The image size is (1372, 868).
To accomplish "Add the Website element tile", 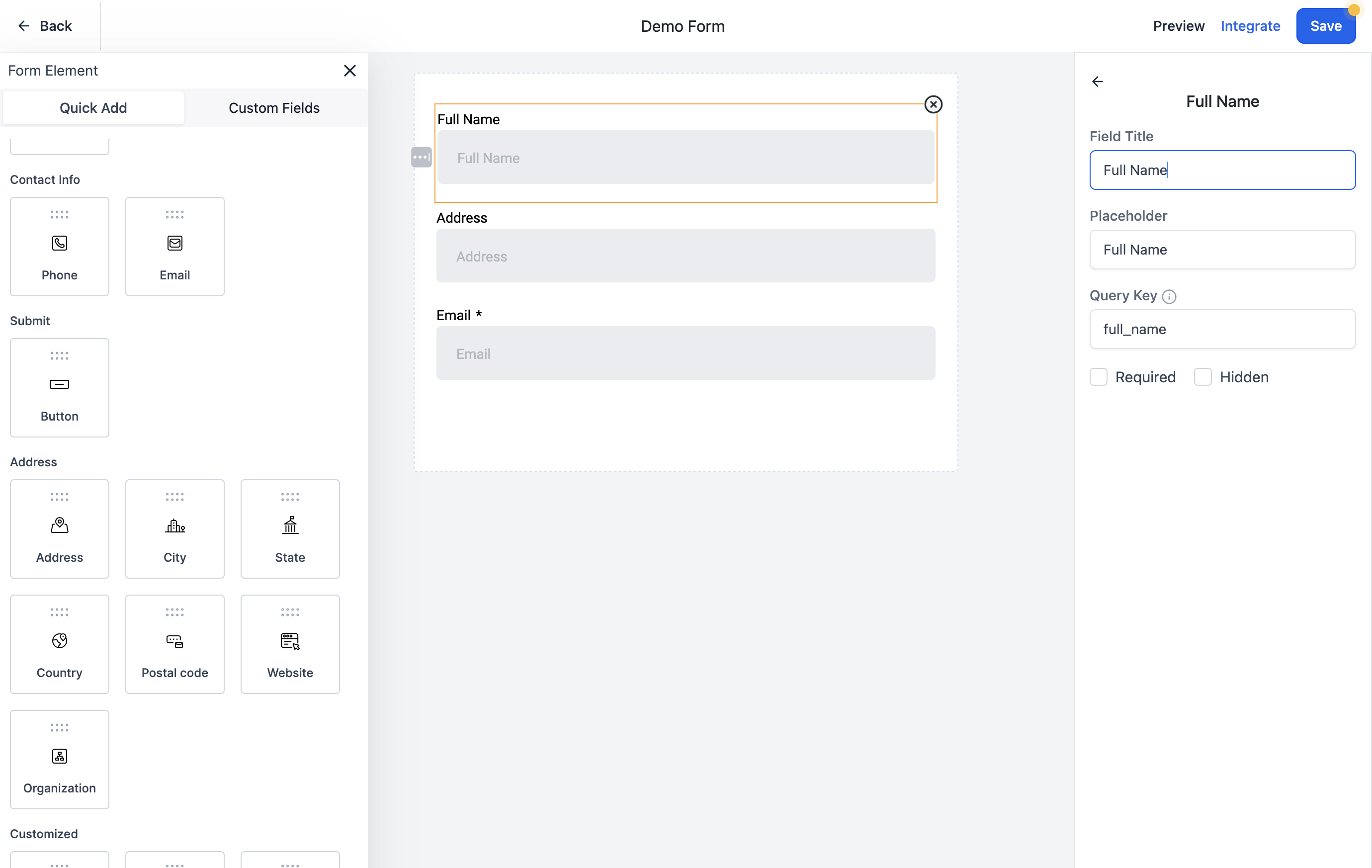I will [x=290, y=644].
